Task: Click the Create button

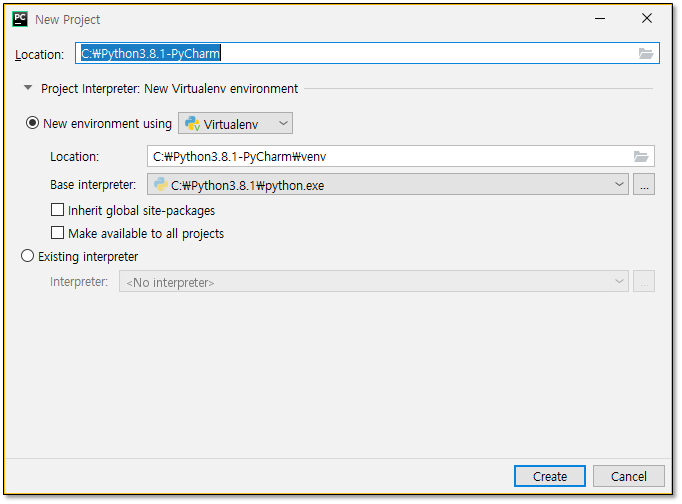Action: click(x=549, y=476)
